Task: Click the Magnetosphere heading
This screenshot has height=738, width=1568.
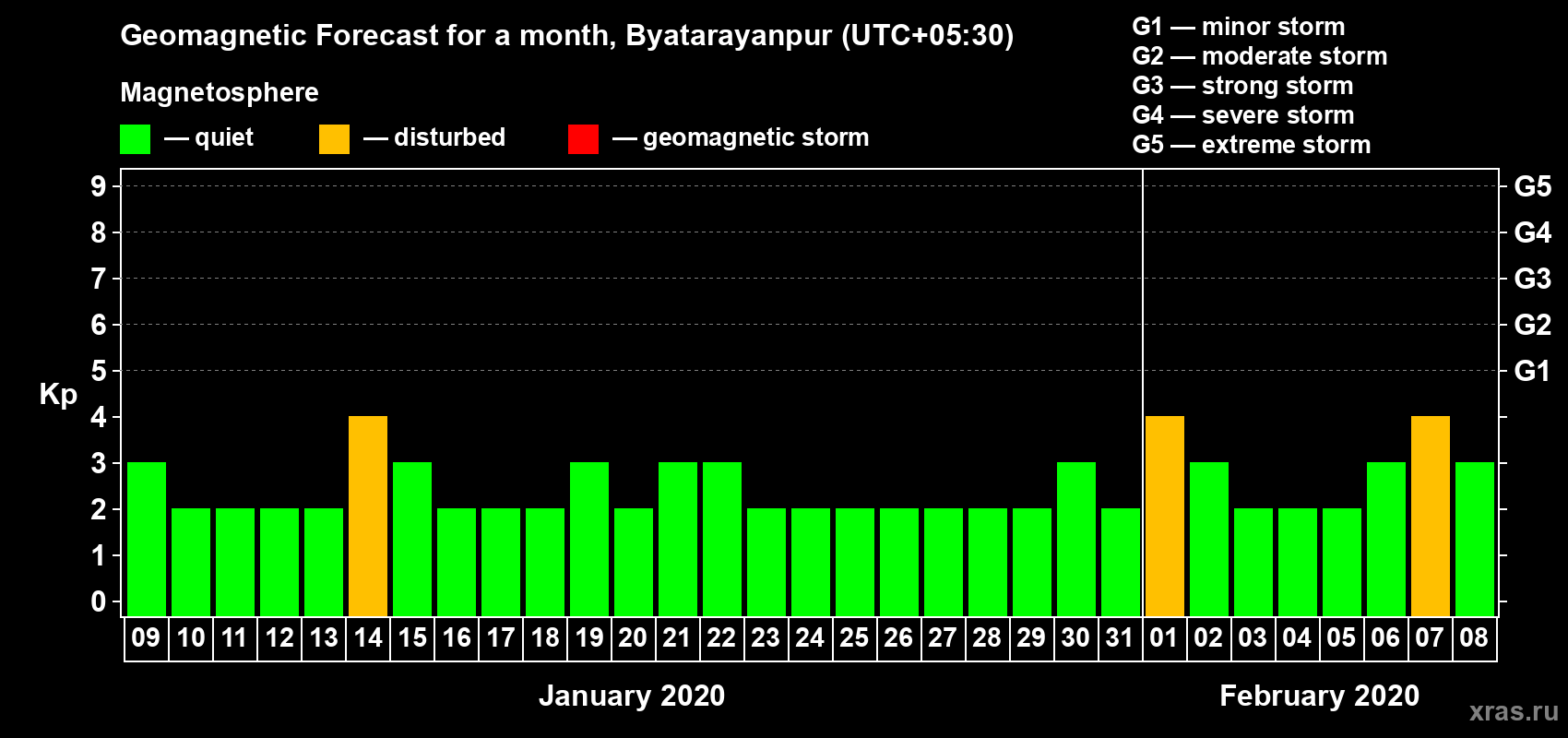Action: 220,93
